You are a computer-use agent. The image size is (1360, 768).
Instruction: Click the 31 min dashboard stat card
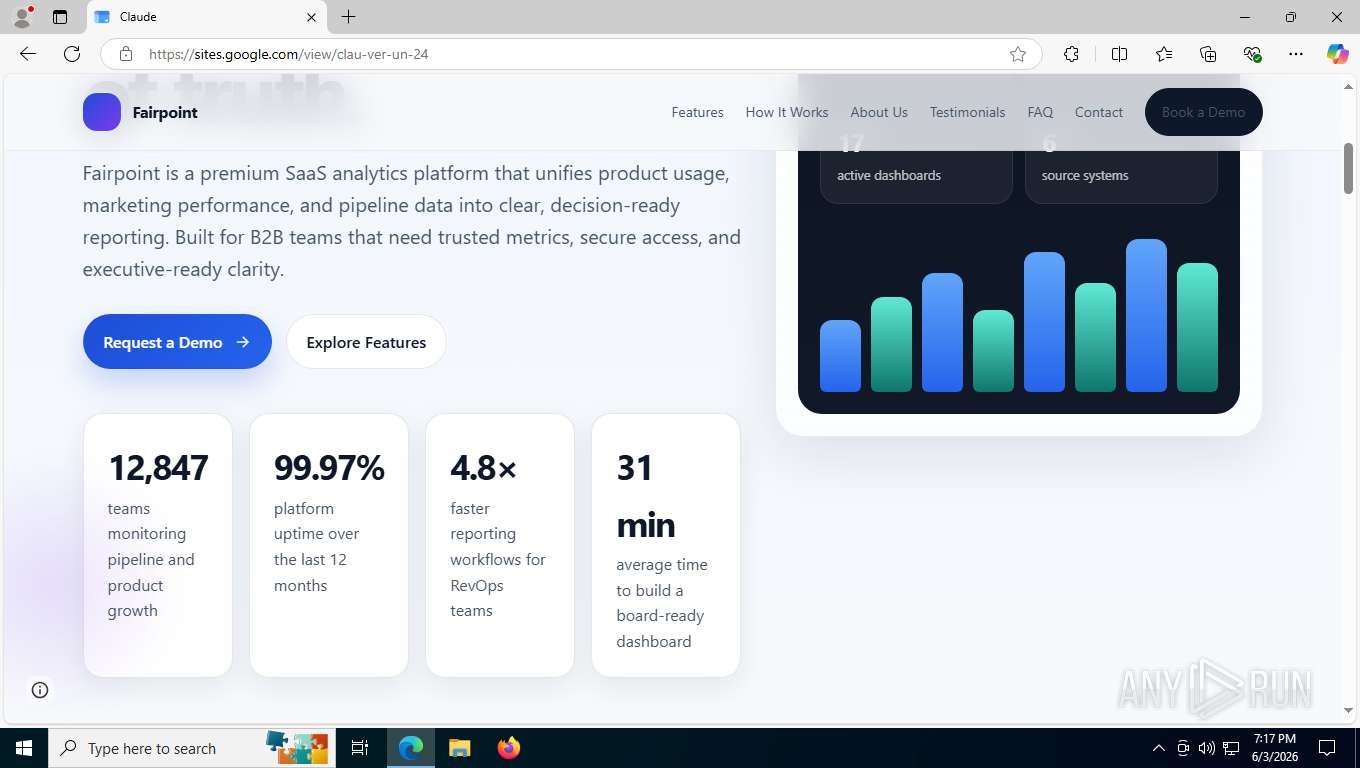666,545
